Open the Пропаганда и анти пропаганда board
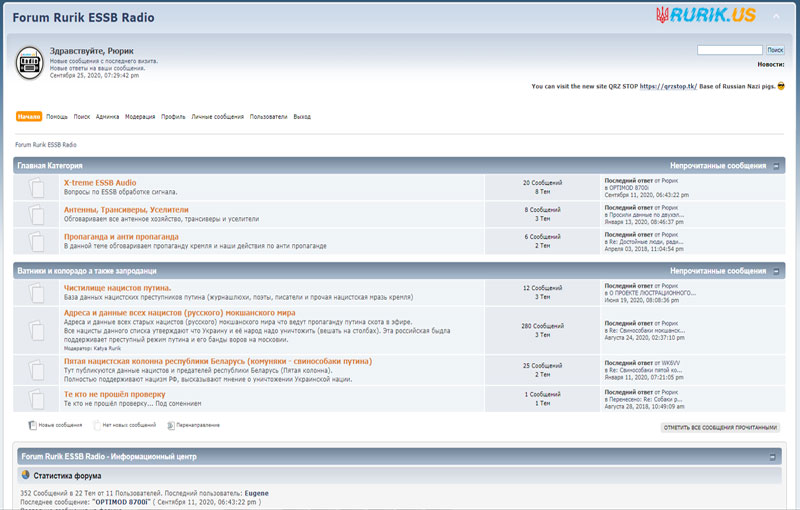800x510 pixels. point(121,237)
